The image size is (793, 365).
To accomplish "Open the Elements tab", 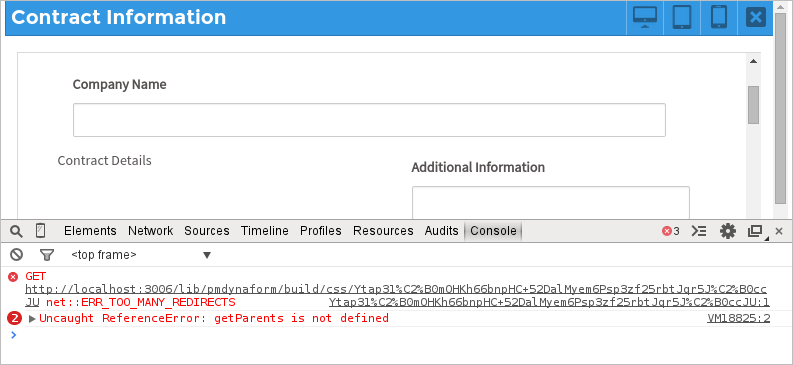I will pyautogui.click(x=90, y=231).
